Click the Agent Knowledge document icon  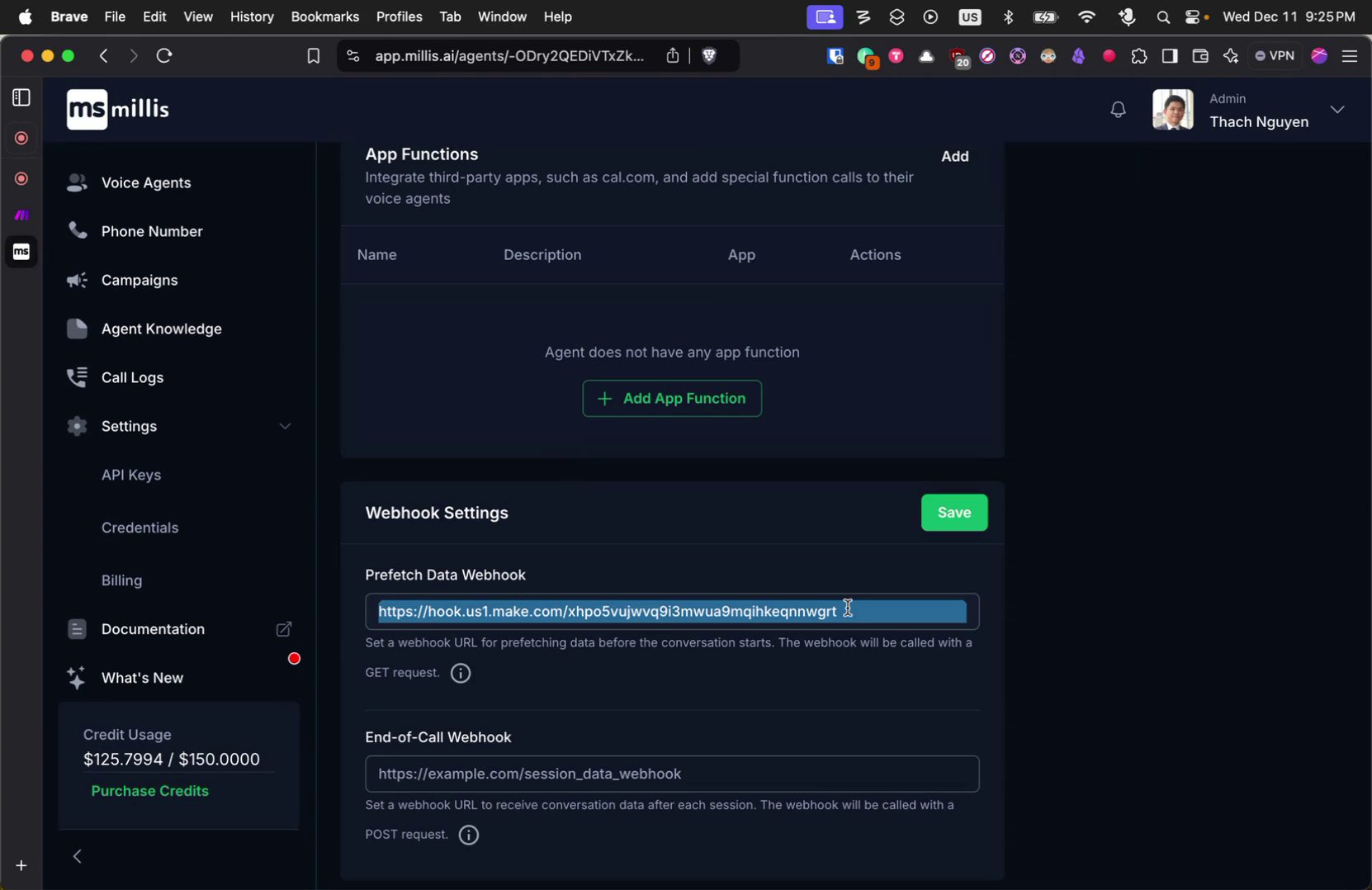tap(77, 329)
